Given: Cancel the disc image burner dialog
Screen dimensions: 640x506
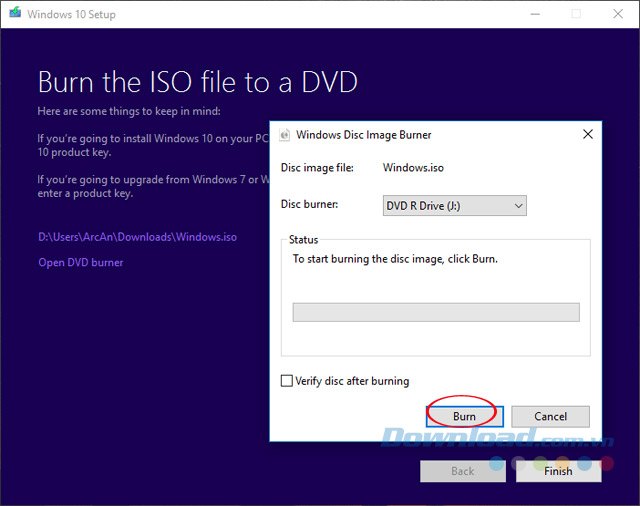Looking at the screenshot, I should [550, 416].
